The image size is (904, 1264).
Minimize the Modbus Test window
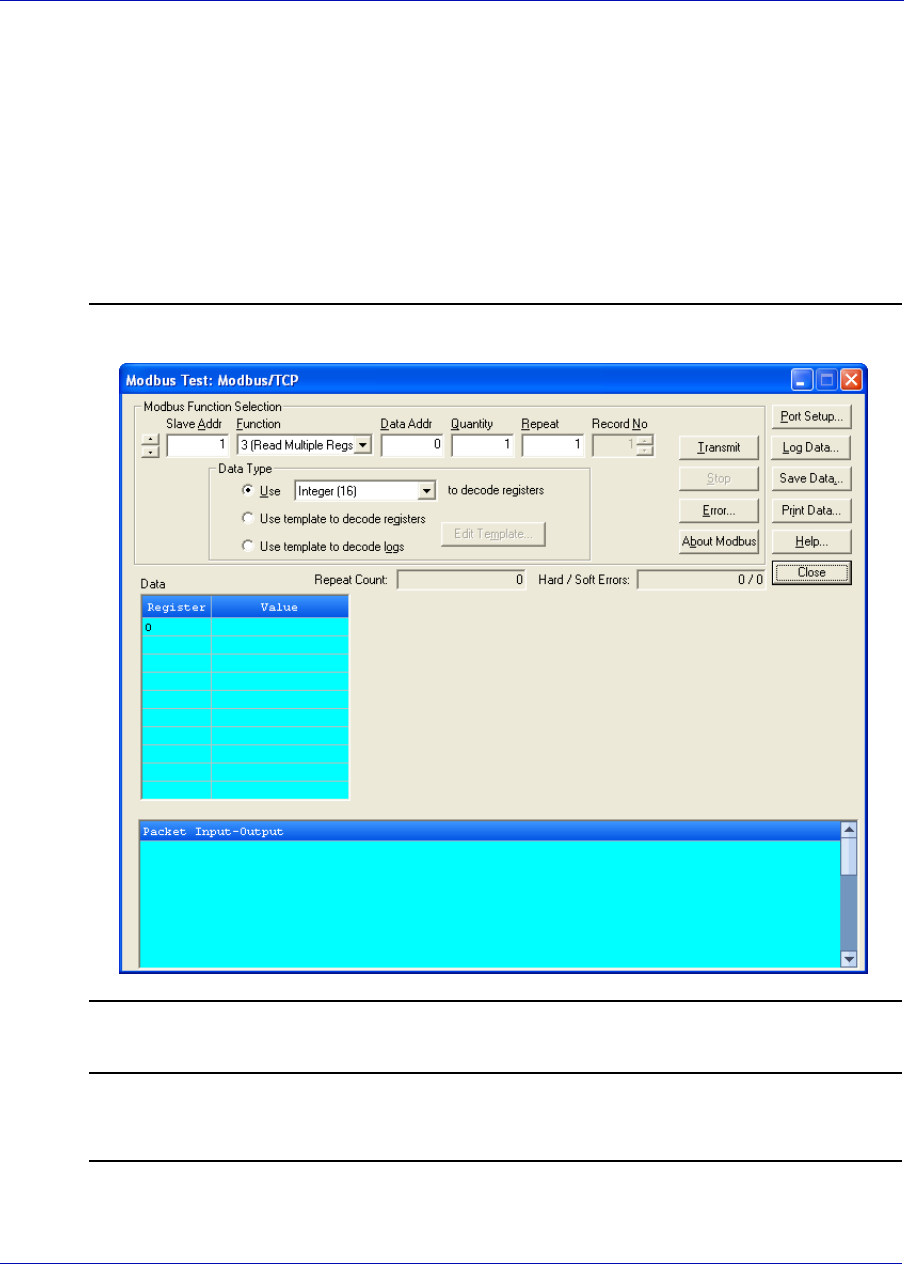[803, 380]
